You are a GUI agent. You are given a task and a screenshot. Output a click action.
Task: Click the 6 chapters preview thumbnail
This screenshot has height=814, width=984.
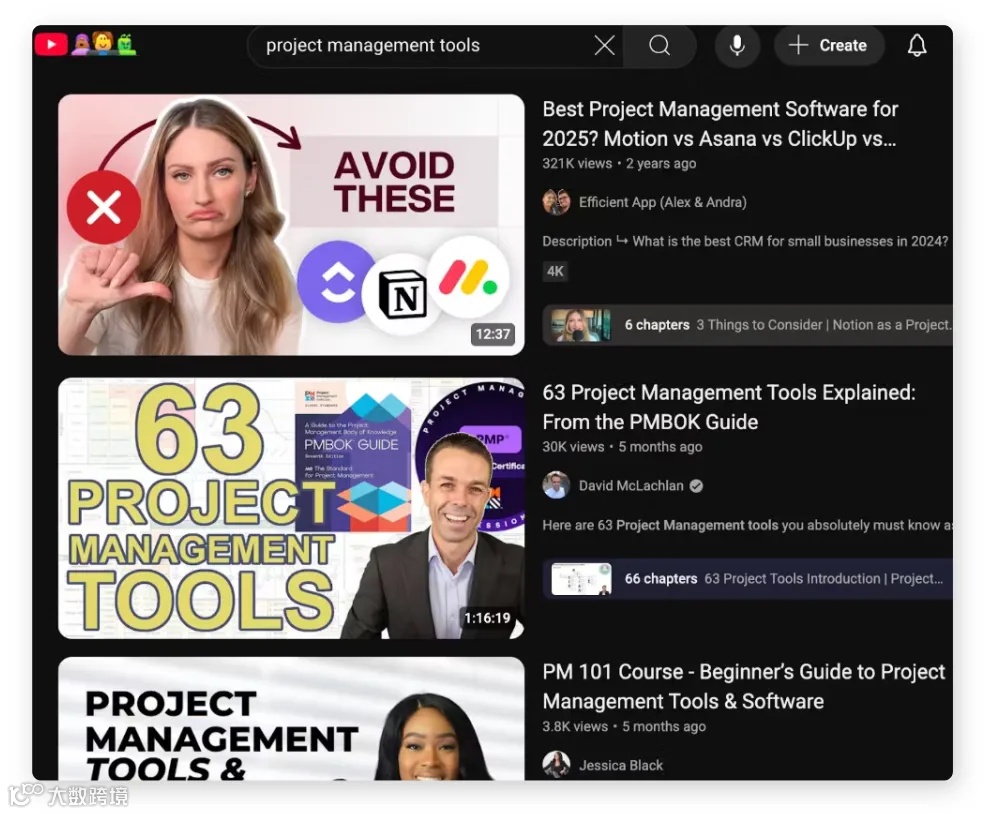pos(580,325)
